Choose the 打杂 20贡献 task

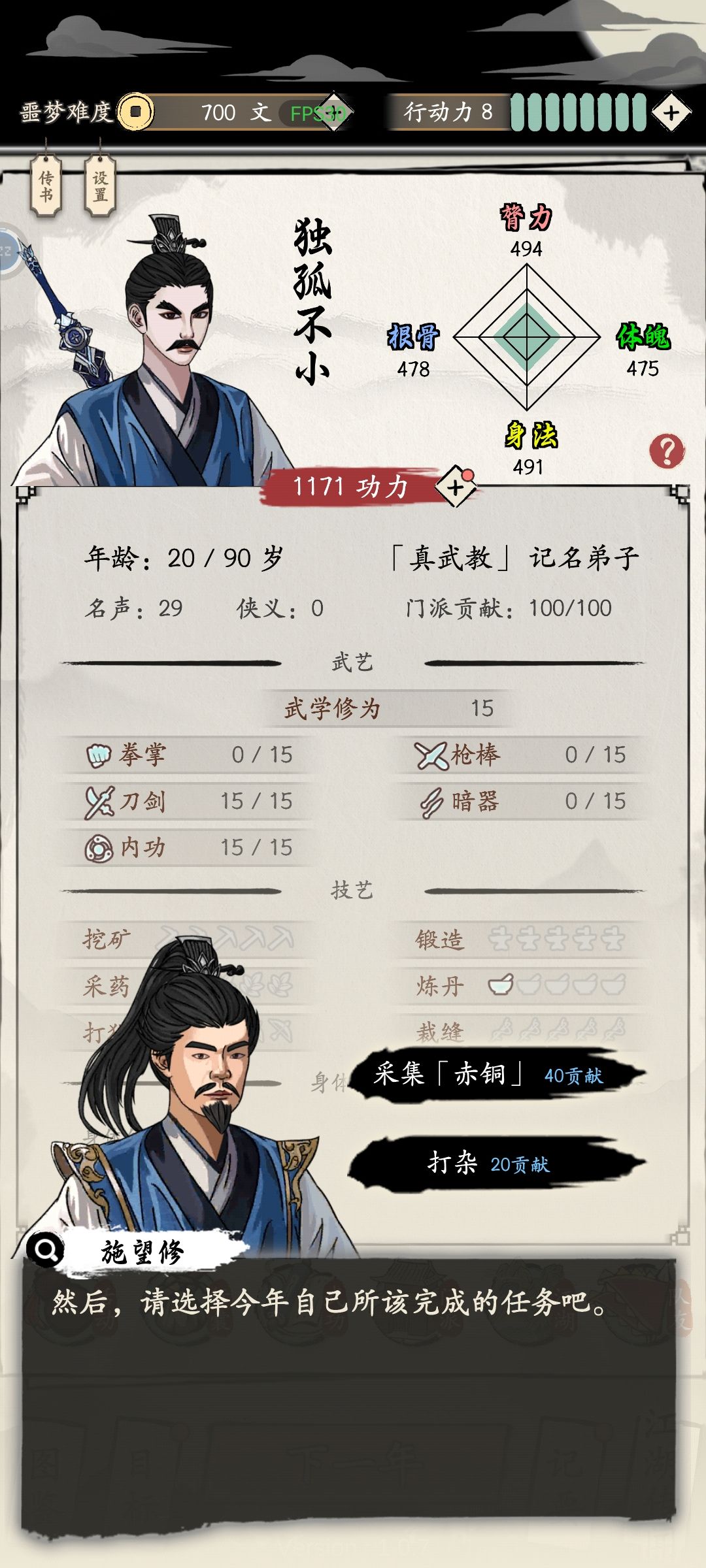[497, 1164]
